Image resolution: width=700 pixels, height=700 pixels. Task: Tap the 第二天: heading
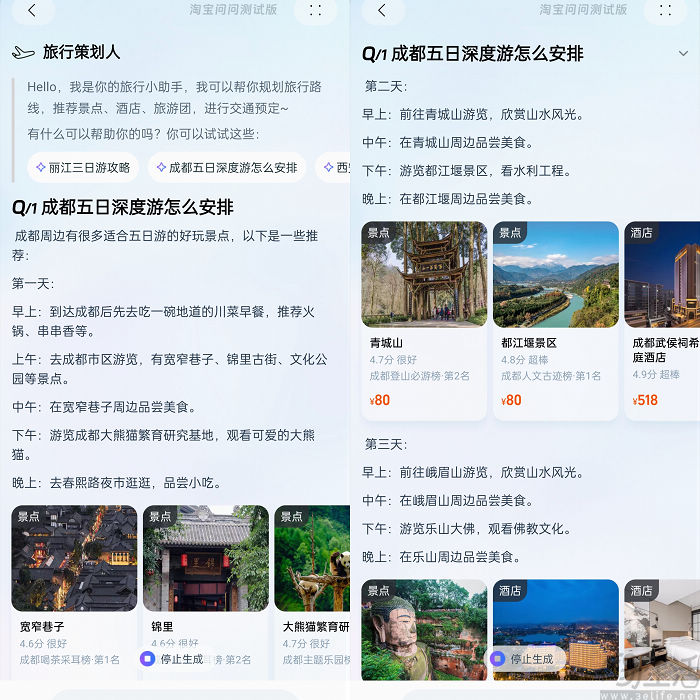coord(386,86)
